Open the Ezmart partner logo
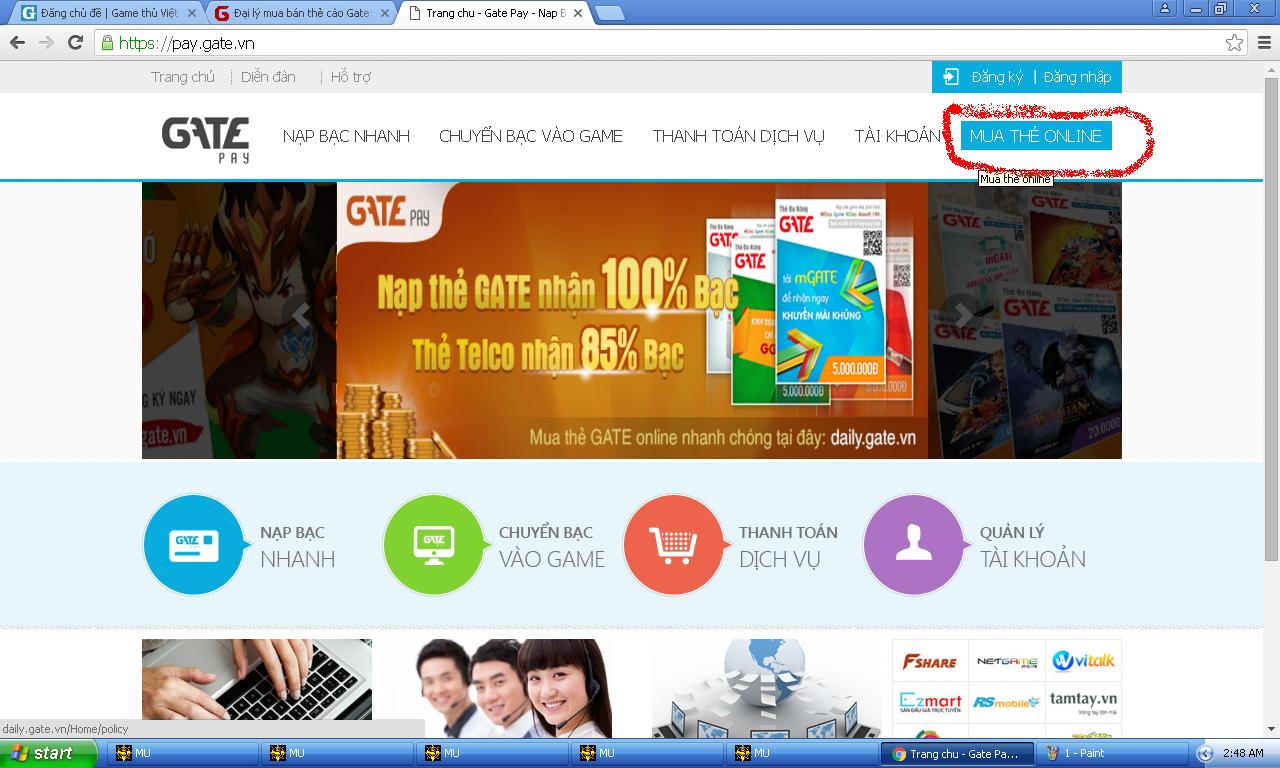 [x=930, y=702]
